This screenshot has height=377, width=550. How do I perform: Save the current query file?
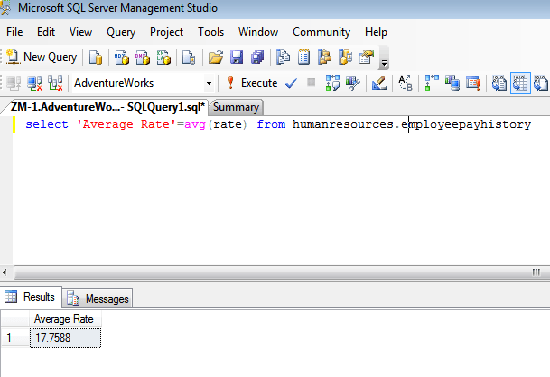tap(237, 57)
